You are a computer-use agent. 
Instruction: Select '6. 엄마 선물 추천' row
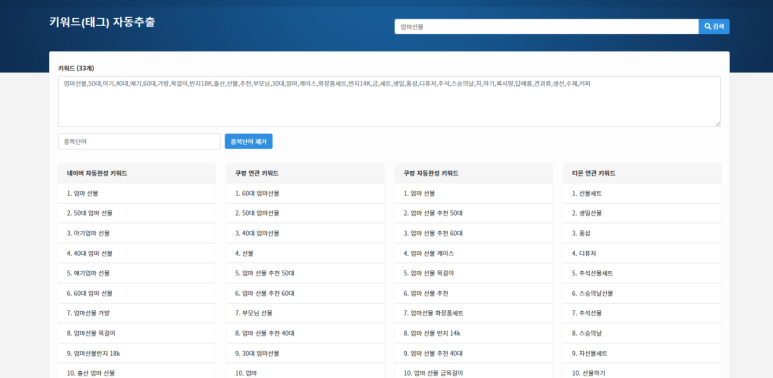click(473, 293)
